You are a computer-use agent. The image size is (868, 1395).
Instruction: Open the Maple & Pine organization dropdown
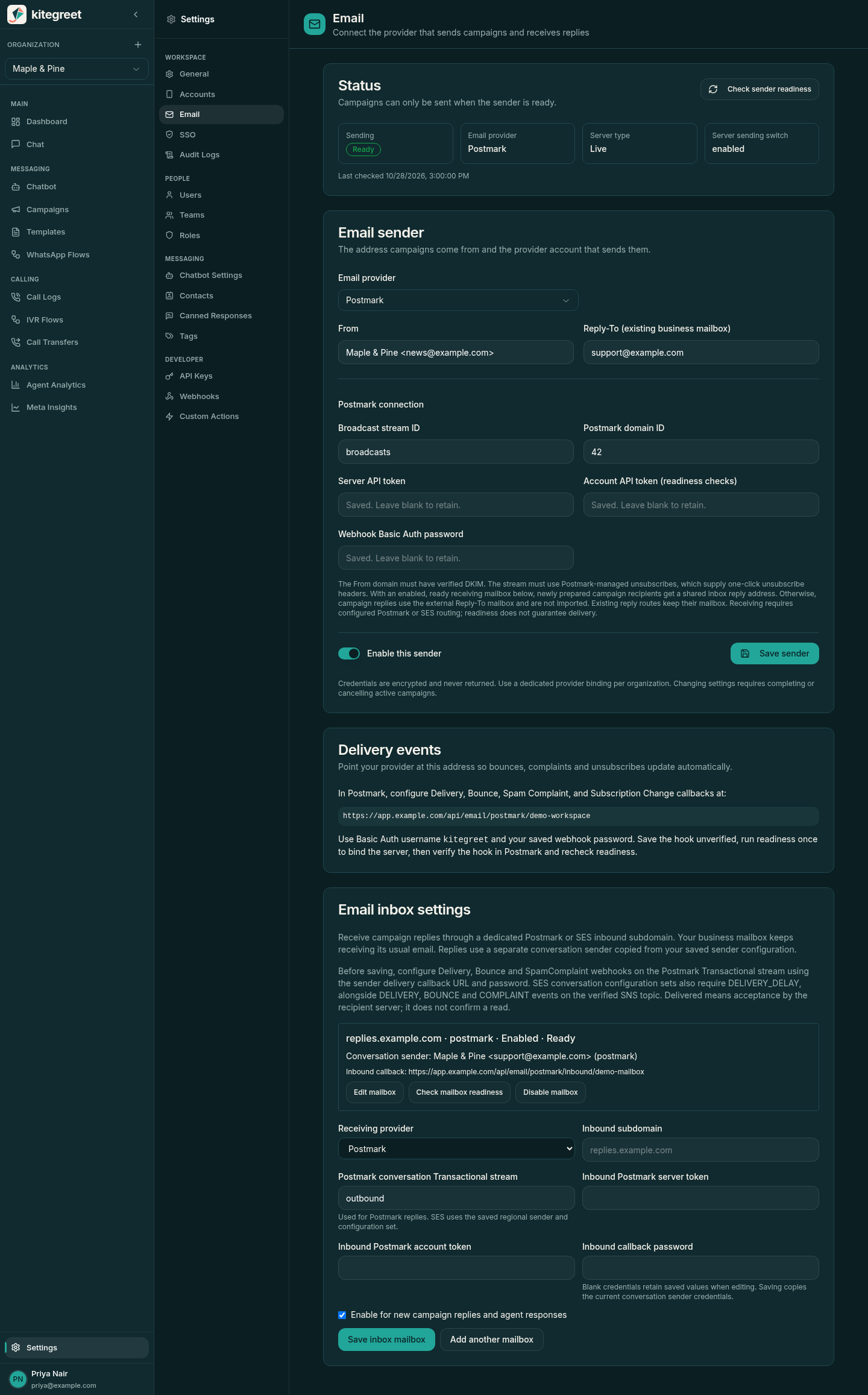pyautogui.click(x=77, y=69)
